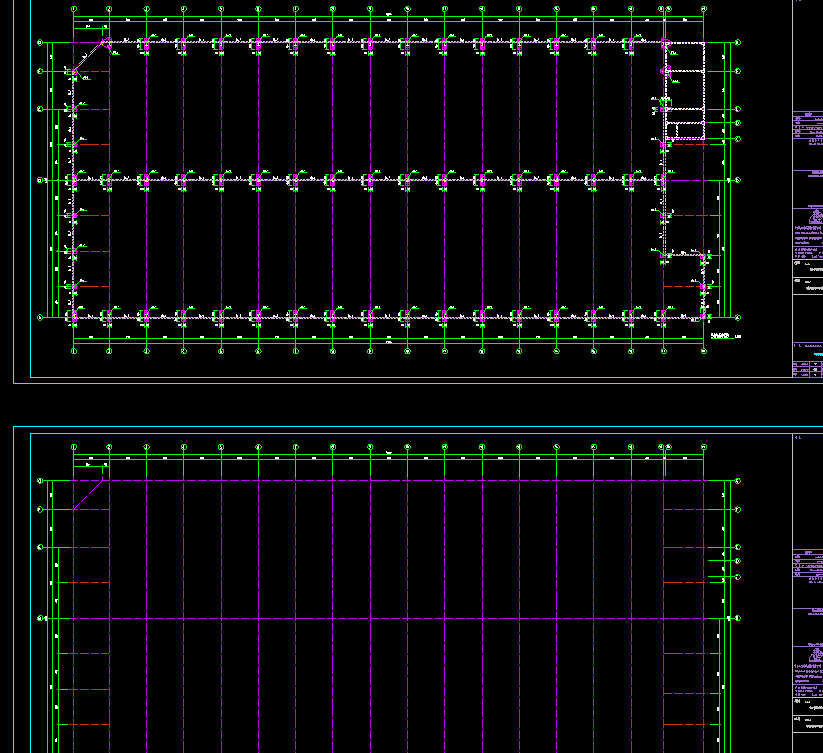
Task: Select top-right axis bubble above upper plan
Action: 703,10
